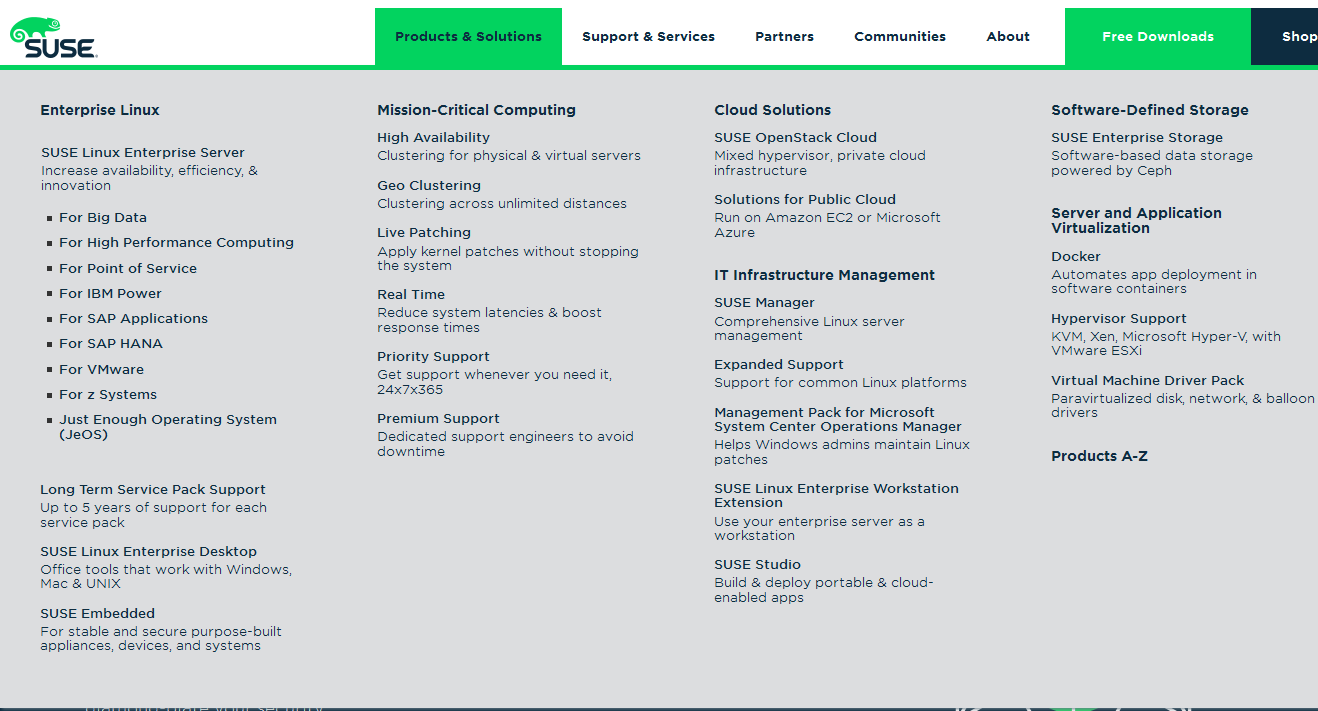Click the Shop button
Screen dimensions: 1318x711
[x=1297, y=37]
